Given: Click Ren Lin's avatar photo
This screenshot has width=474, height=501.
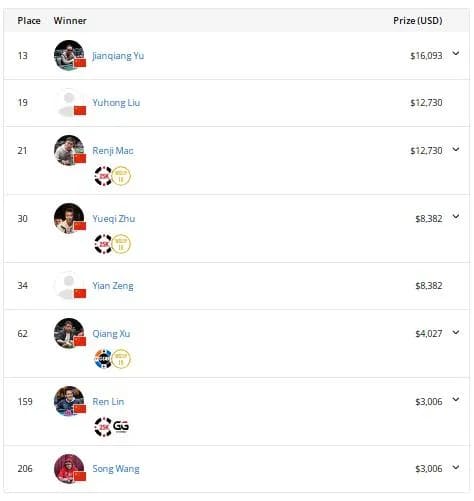Looking at the screenshot, I should click(69, 401).
